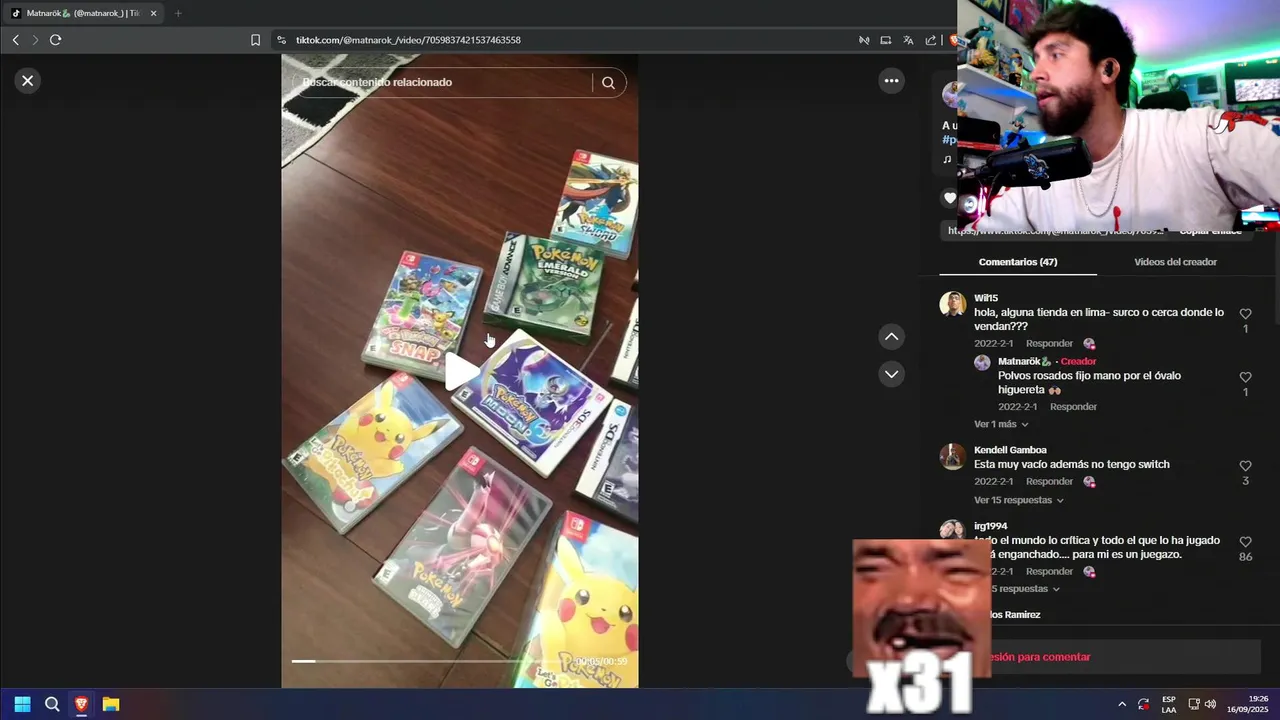Click the irg1994 username
1280x720 pixels.
tap(990, 526)
